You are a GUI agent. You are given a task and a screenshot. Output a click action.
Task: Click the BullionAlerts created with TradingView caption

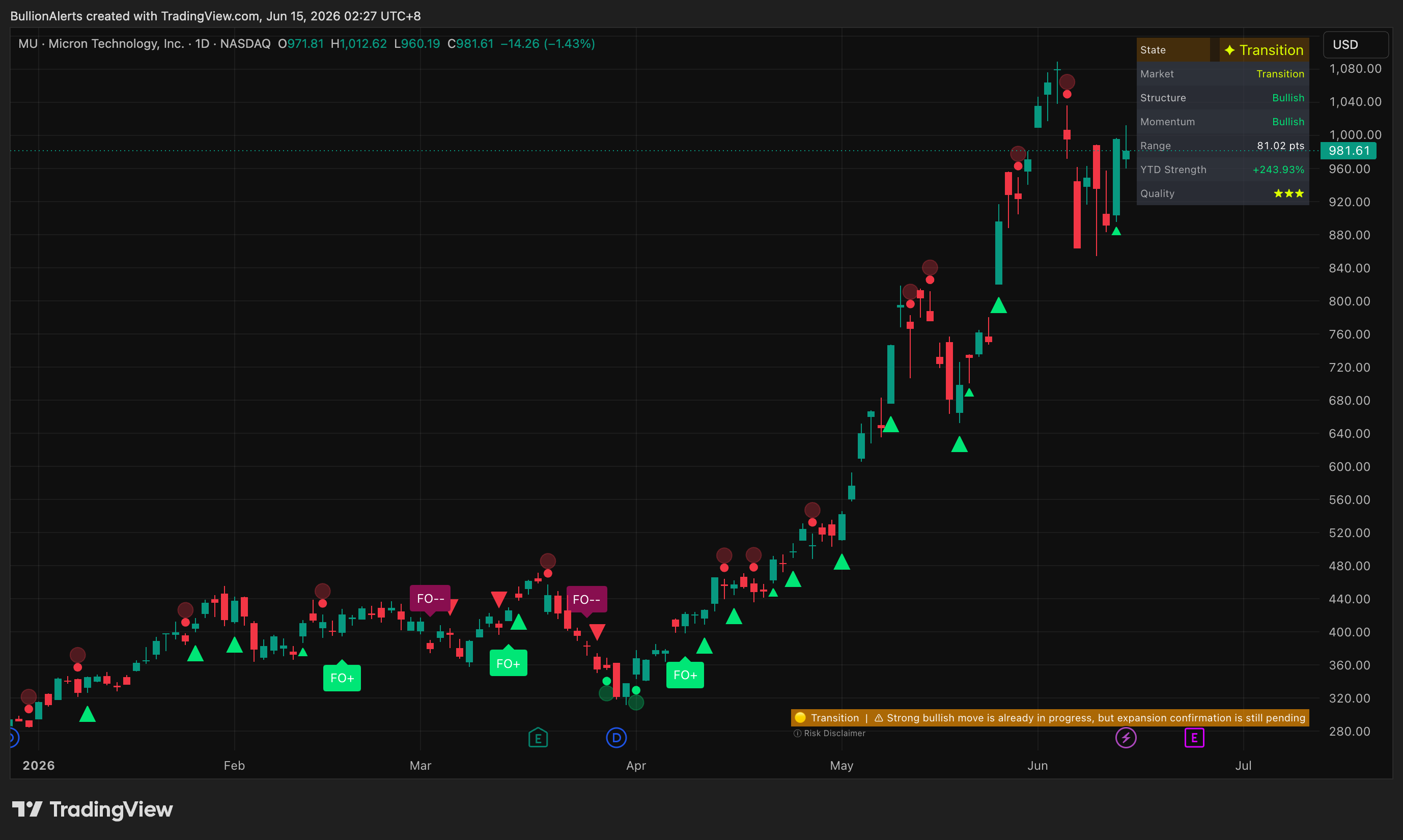[215, 16]
